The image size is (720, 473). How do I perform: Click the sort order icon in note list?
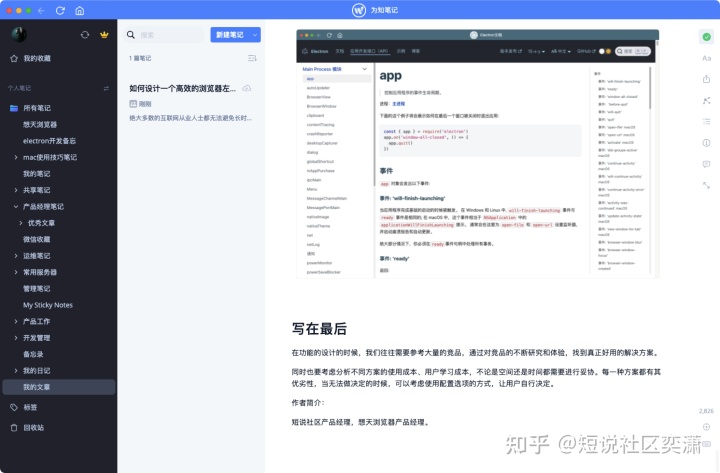252,58
